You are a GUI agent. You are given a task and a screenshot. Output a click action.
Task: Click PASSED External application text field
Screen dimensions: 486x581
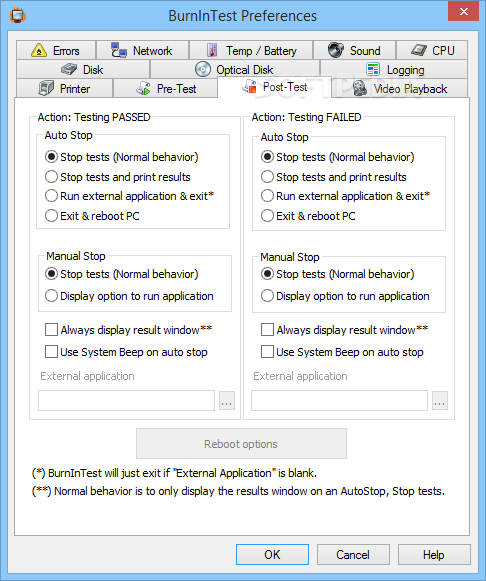click(x=126, y=400)
